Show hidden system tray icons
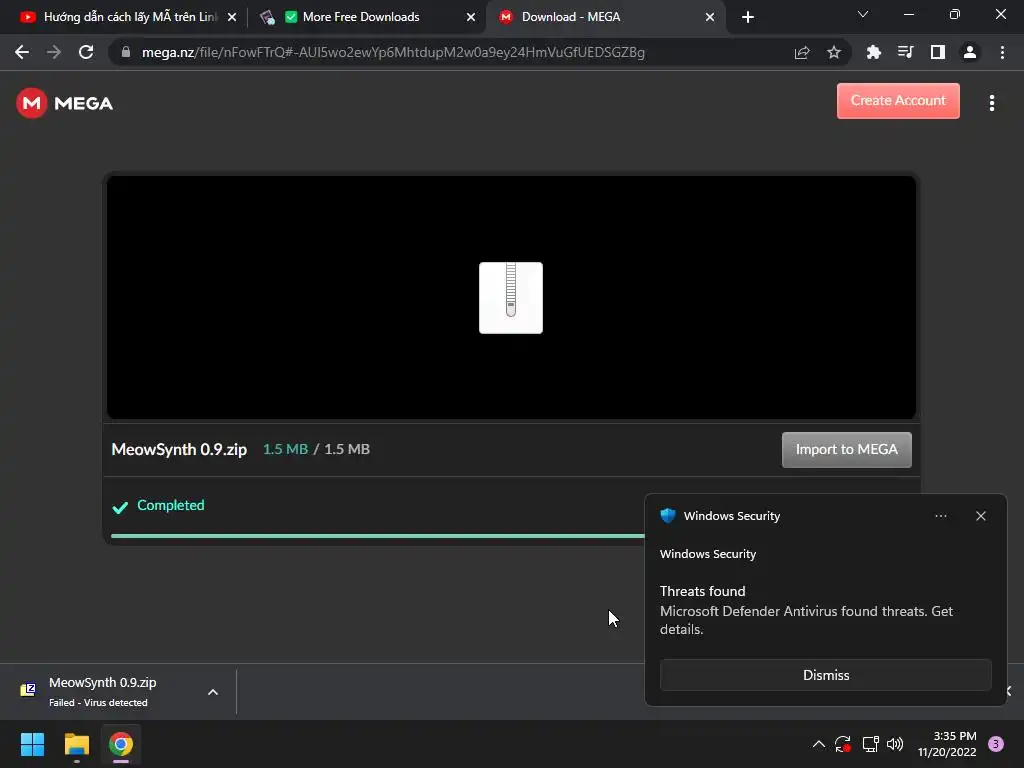 click(818, 744)
